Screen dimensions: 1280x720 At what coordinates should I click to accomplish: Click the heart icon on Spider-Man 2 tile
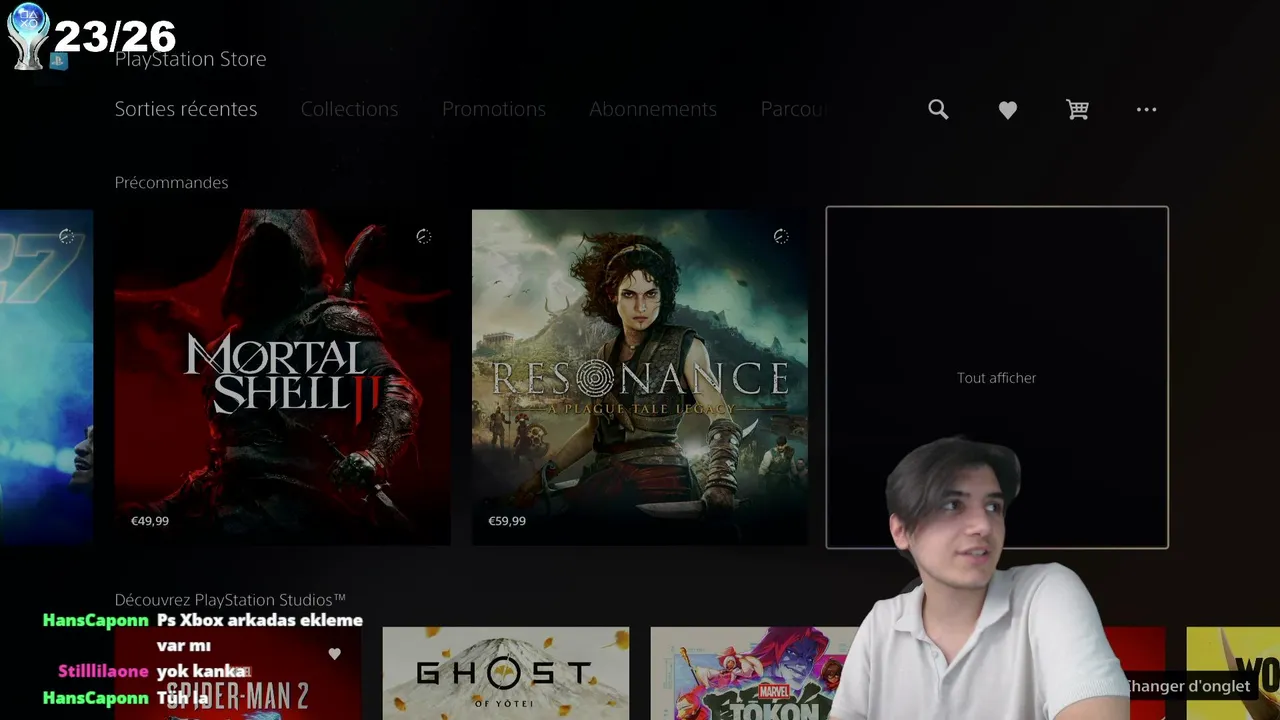point(335,654)
